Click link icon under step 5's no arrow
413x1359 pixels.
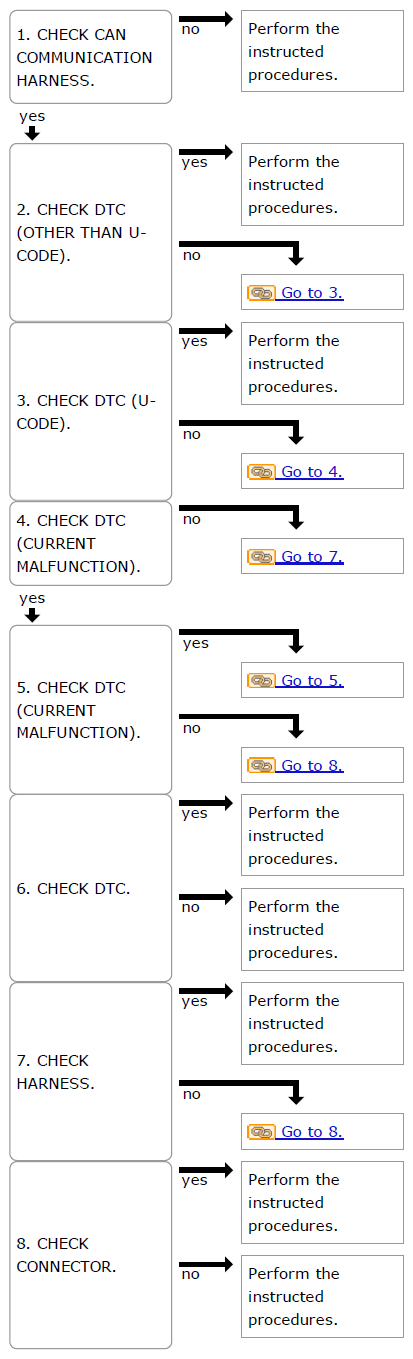(261, 766)
